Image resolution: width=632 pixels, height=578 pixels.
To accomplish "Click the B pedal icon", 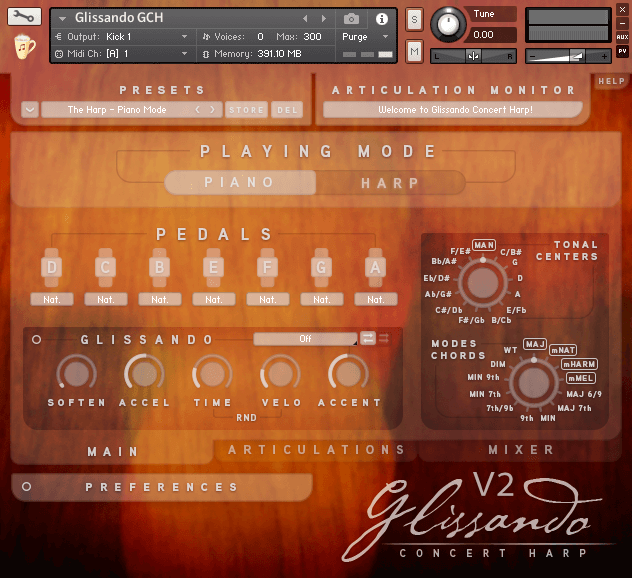I will pyautogui.click(x=160, y=267).
